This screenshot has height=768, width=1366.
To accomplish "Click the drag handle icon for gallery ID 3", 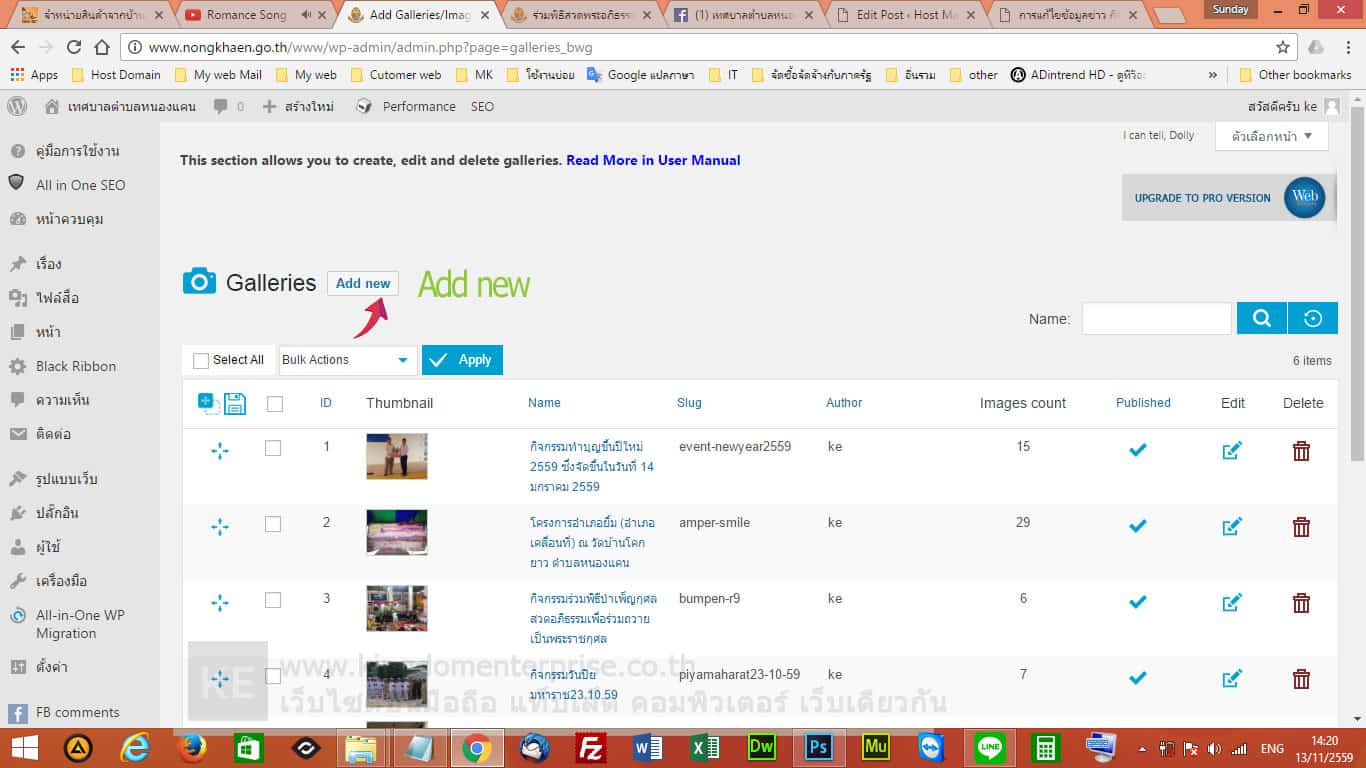I will pyautogui.click(x=220, y=603).
